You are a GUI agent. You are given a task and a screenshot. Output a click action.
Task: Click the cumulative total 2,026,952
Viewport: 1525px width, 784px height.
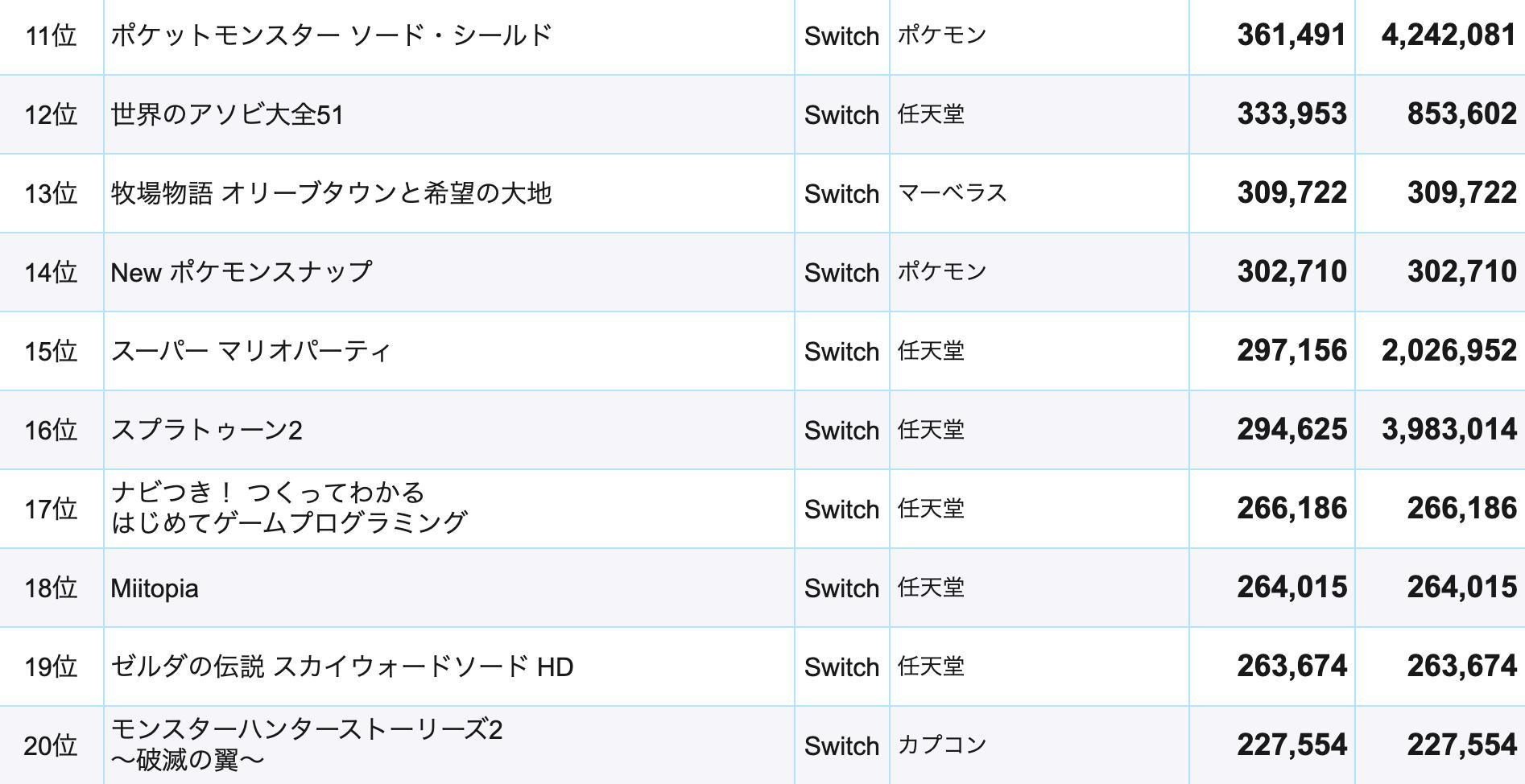coord(1449,351)
